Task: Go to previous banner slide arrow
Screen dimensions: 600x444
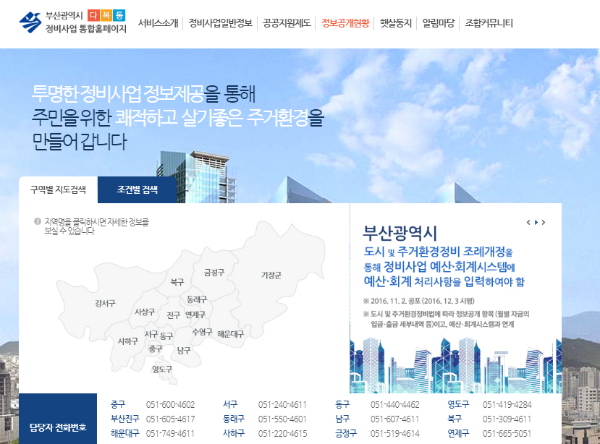Action: (x=528, y=222)
